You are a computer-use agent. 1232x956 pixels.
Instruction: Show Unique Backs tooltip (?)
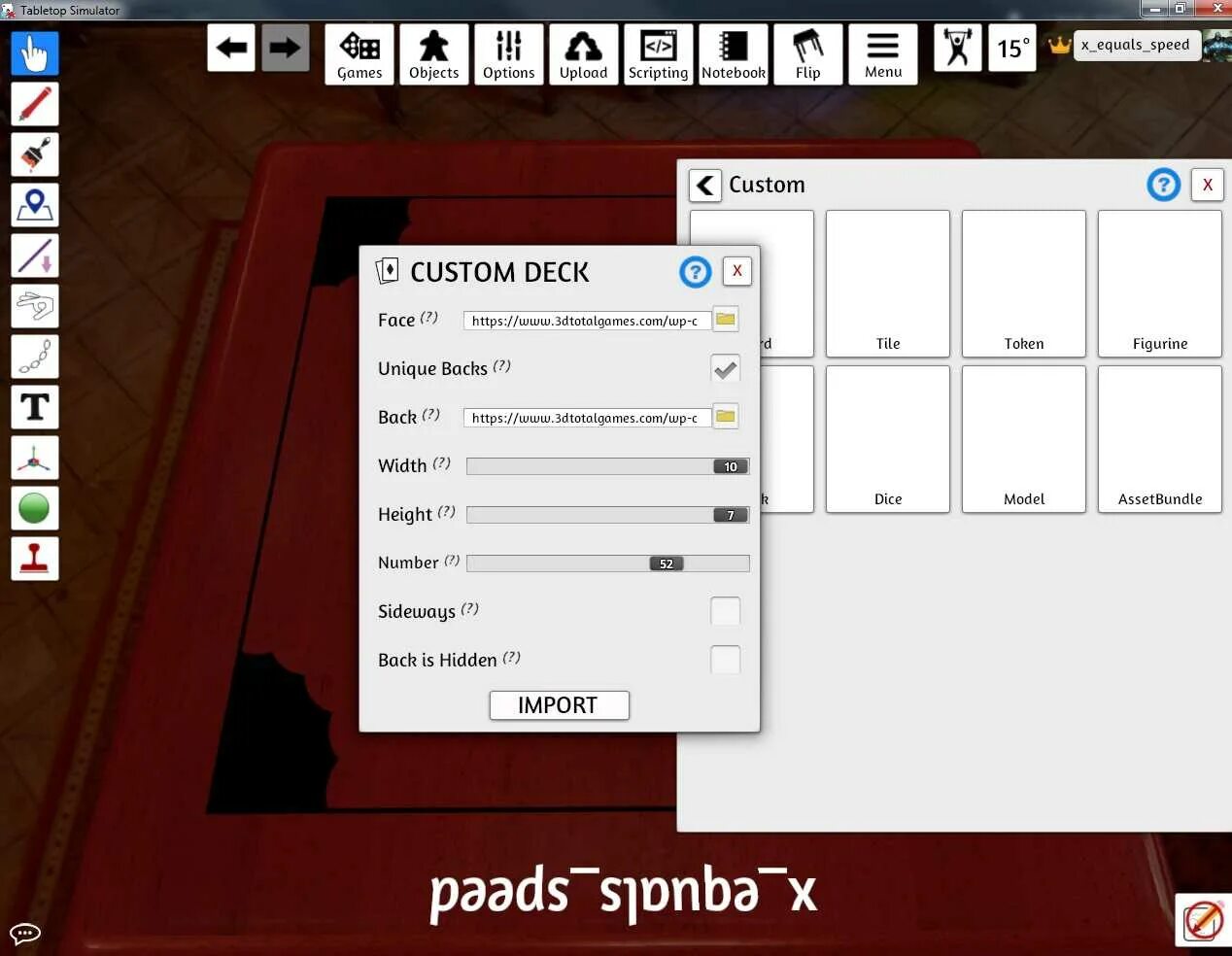pyautogui.click(x=501, y=366)
